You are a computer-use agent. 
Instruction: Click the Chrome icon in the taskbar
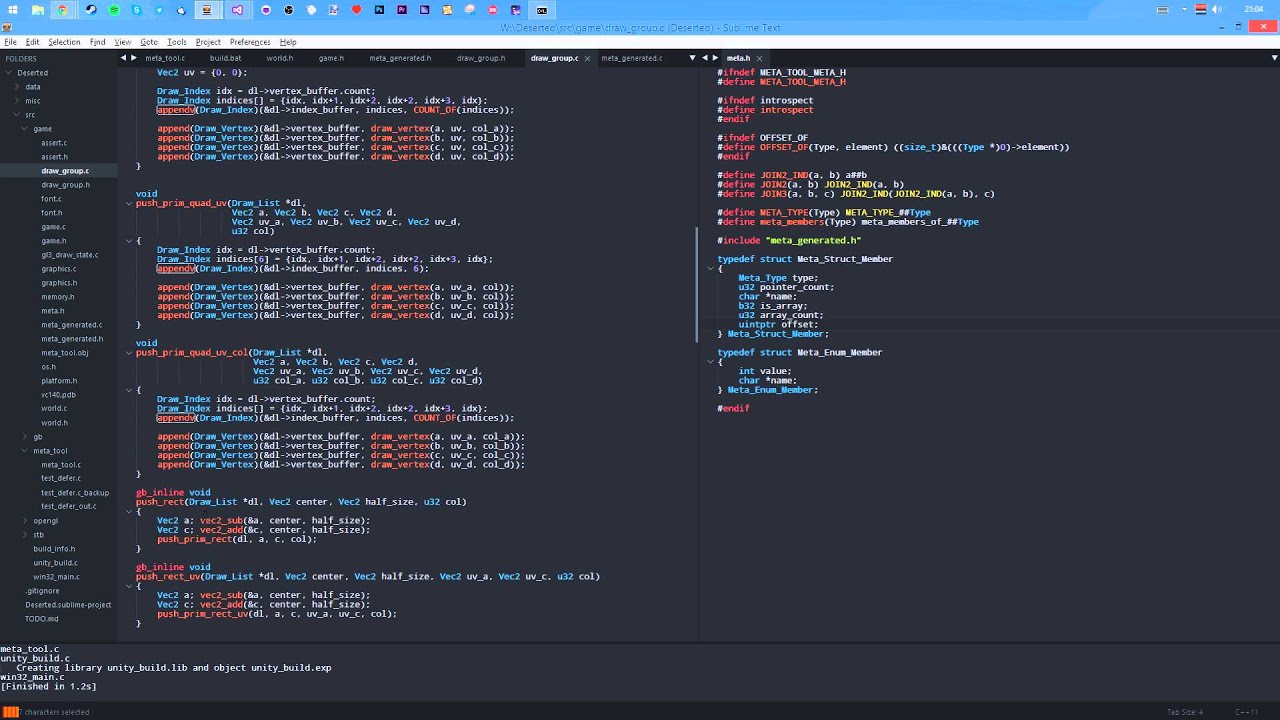62,10
